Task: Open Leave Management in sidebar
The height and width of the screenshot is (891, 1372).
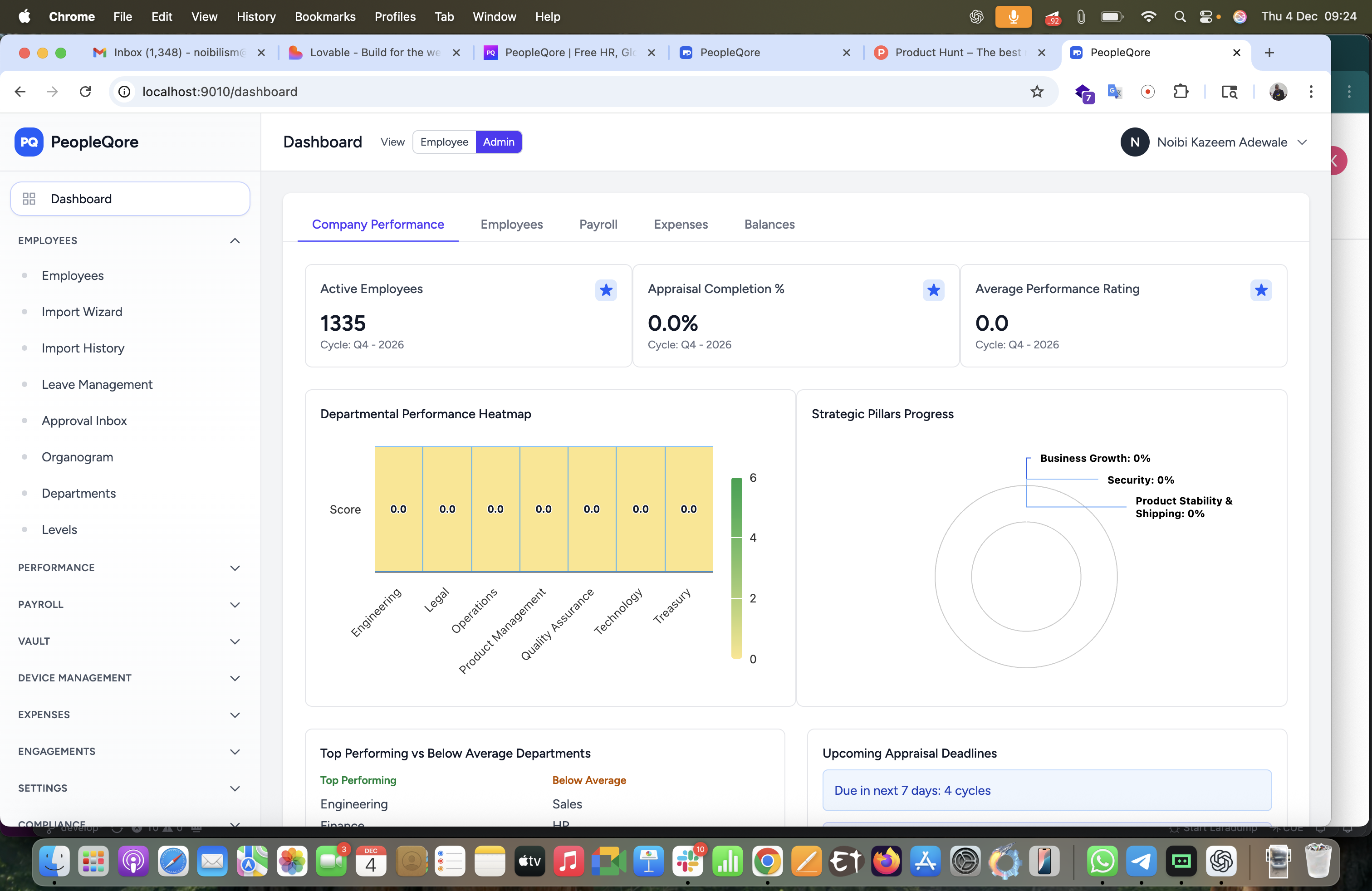Action: (x=97, y=384)
